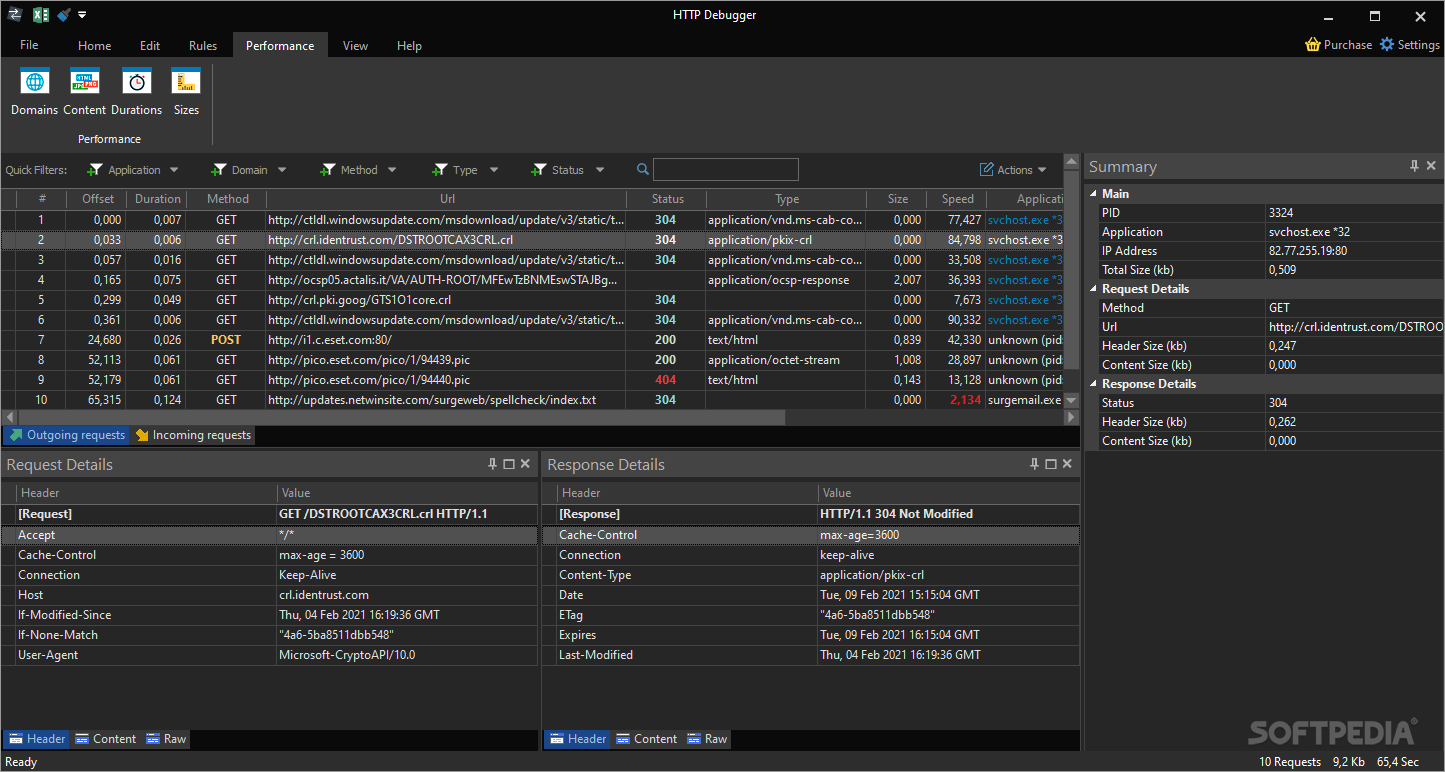This screenshot has width=1445, height=772.
Task: Select the If-None-Match request header row
Action: (x=270, y=635)
